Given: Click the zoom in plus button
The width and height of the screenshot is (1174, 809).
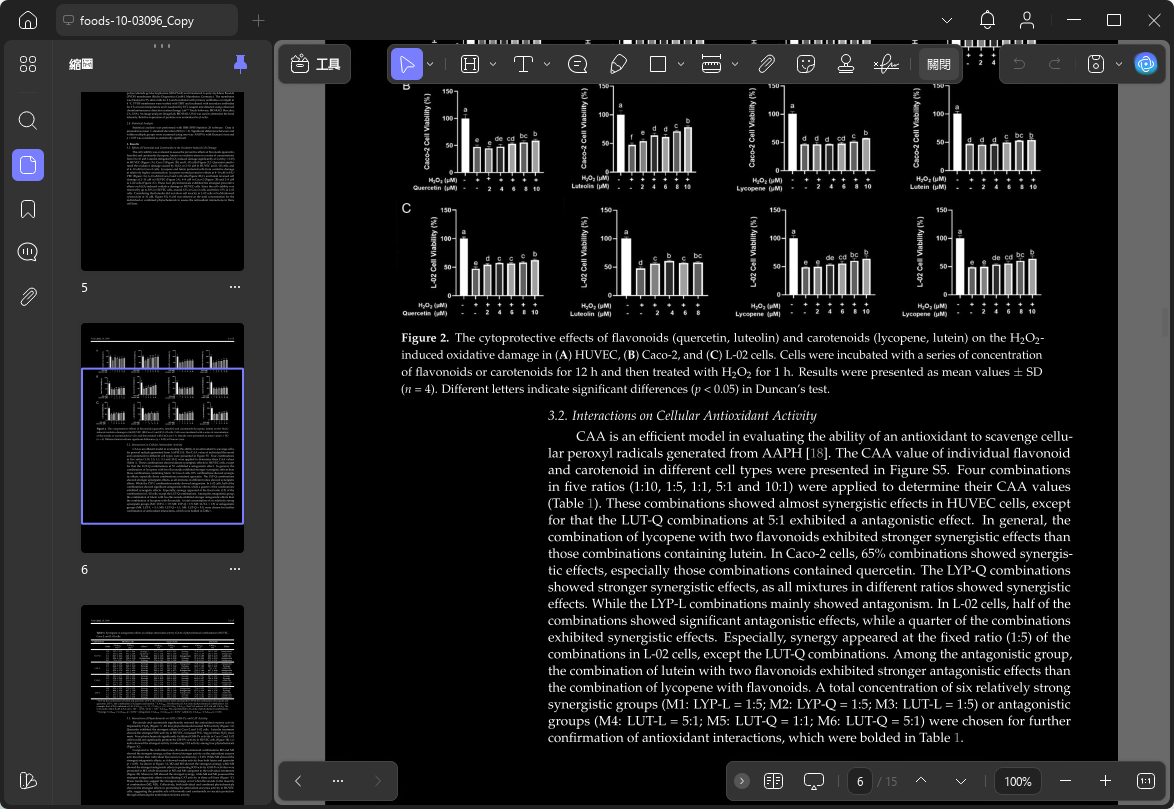Looking at the screenshot, I should click(1105, 781).
